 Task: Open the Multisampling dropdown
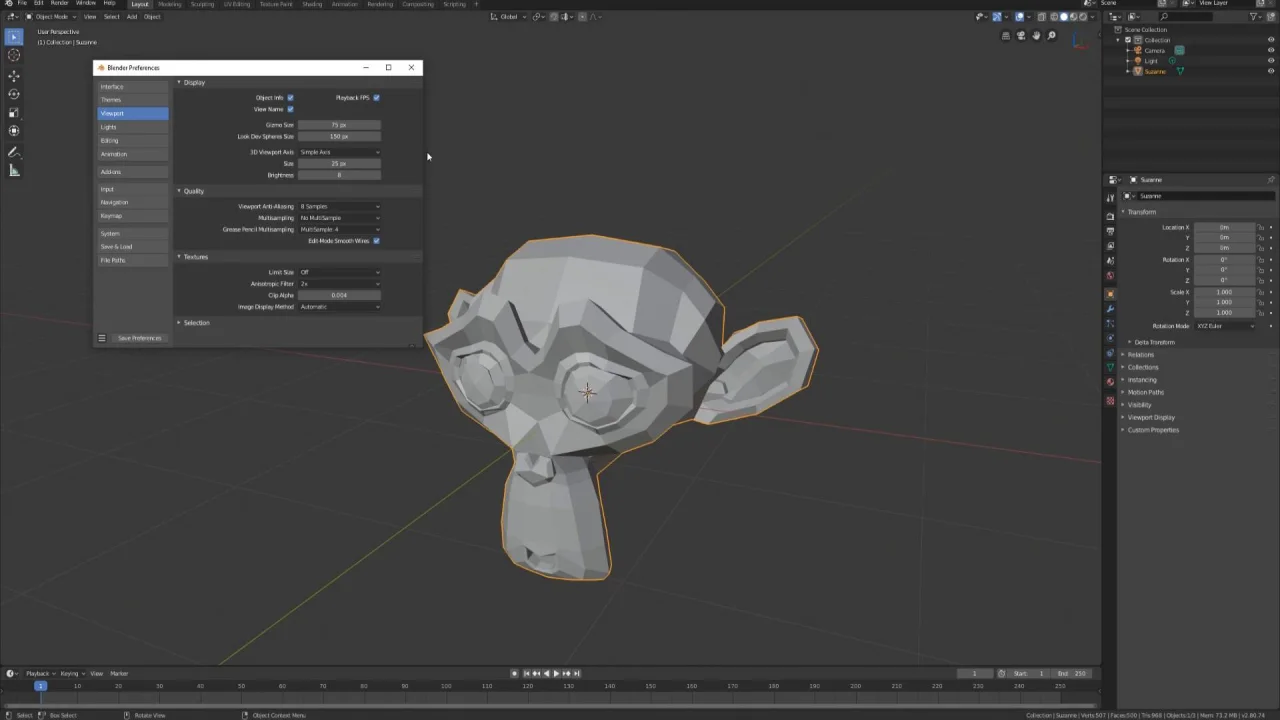pos(339,218)
